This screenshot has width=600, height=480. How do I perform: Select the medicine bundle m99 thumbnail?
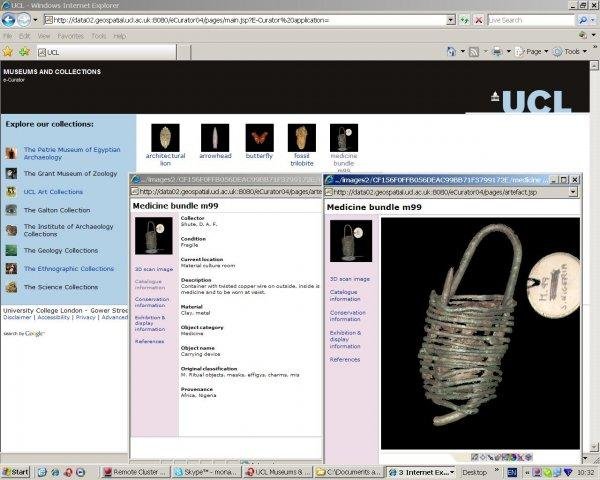pyautogui.click(x=344, y=138)
